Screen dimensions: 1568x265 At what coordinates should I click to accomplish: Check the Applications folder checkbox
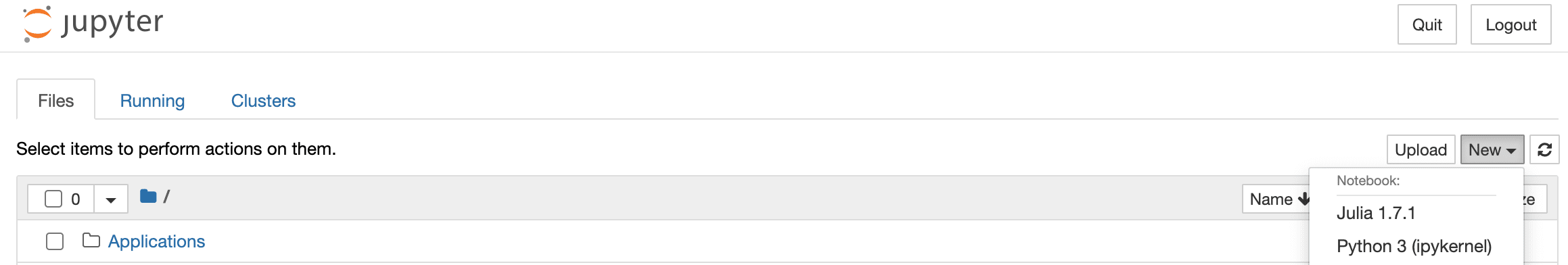[x=55, y=241]
